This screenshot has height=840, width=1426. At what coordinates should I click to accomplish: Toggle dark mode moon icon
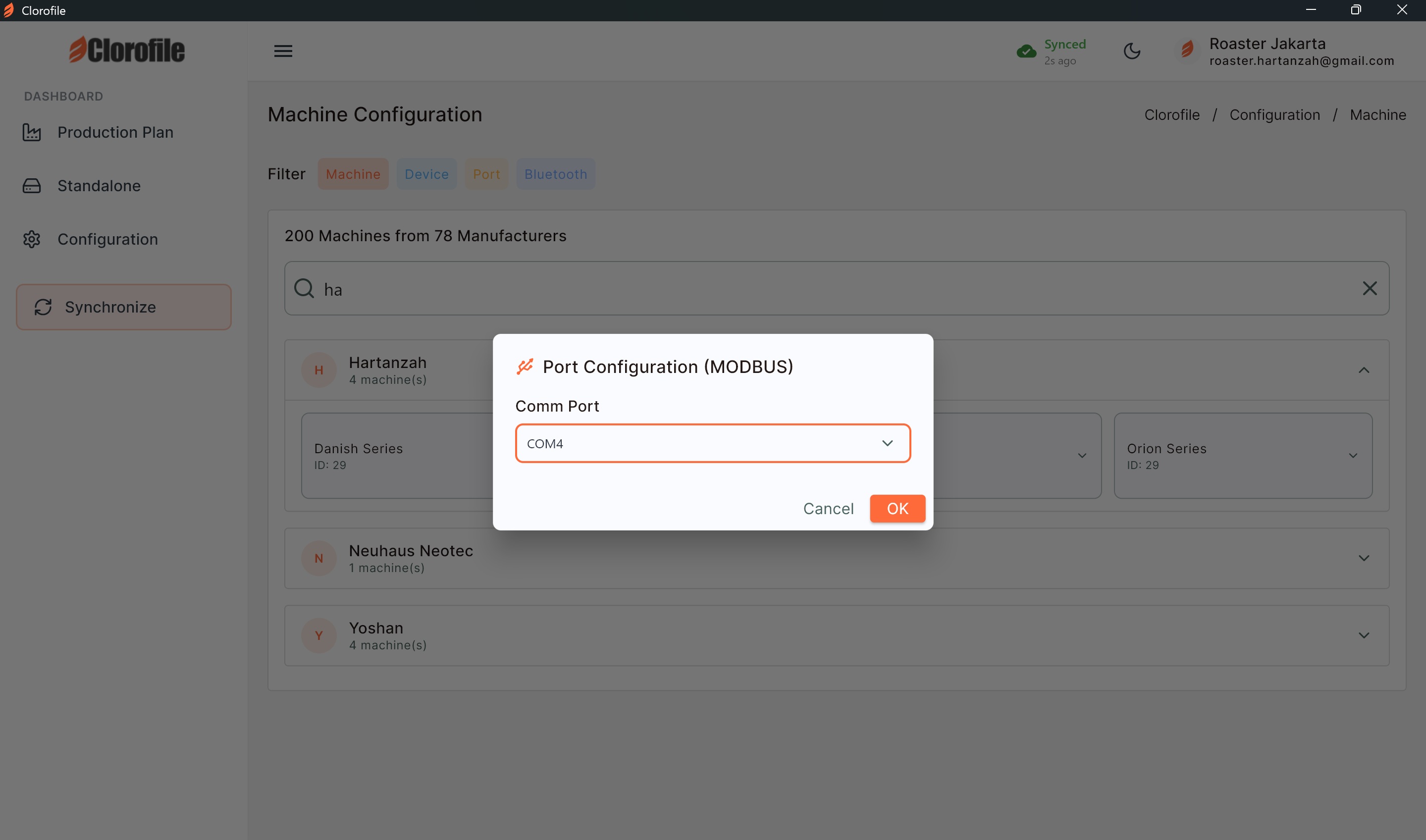pos(1132,51)
